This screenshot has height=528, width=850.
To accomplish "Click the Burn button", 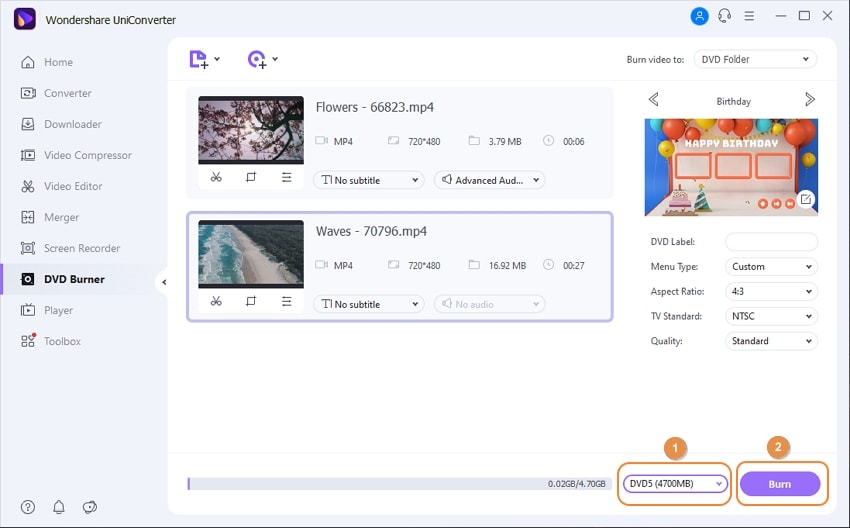I will tap(780, 484).
